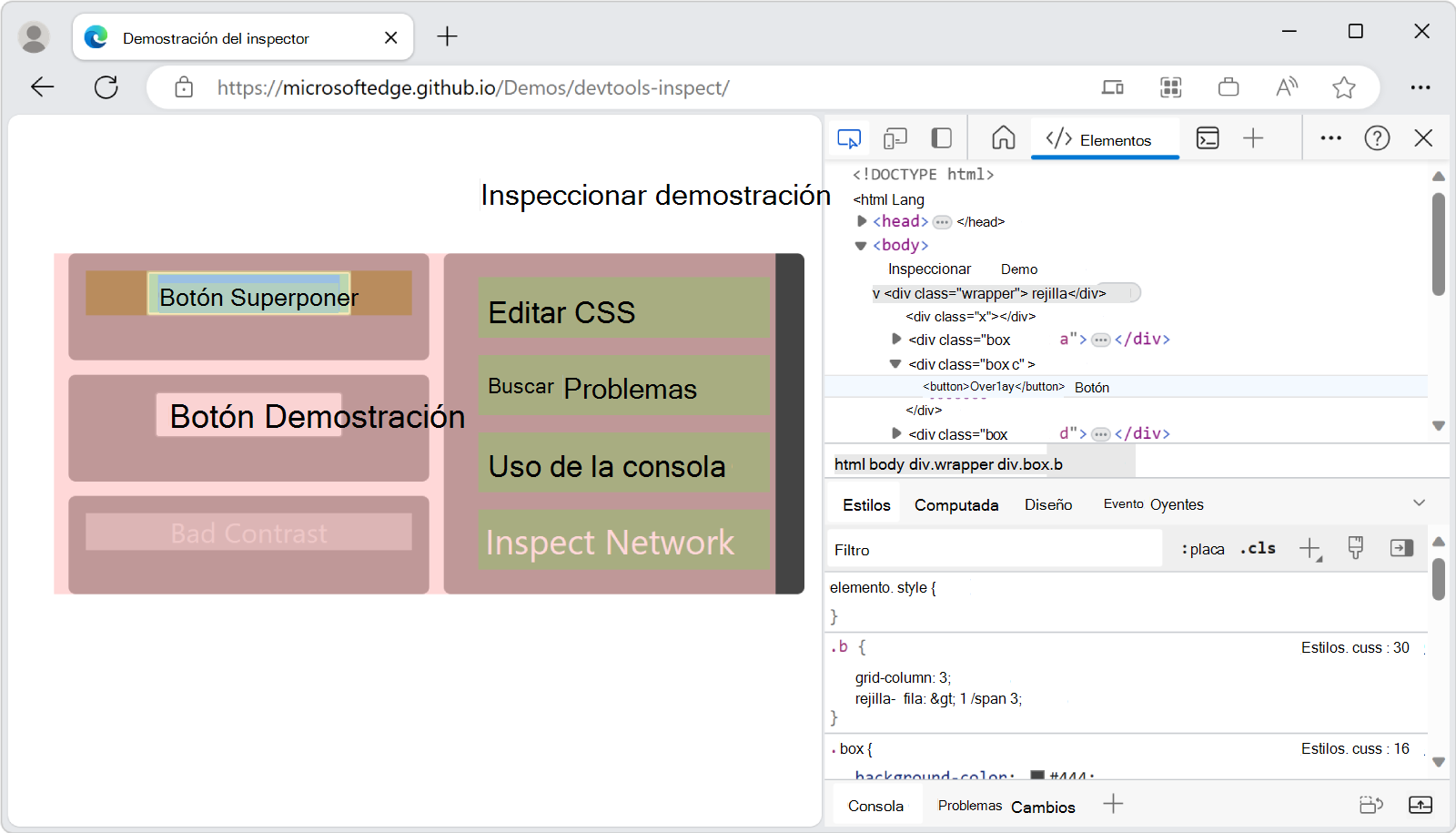1456x833 pixels.
Task: Toggle element classes with .cls button
Action: (x=1257, y=548)
